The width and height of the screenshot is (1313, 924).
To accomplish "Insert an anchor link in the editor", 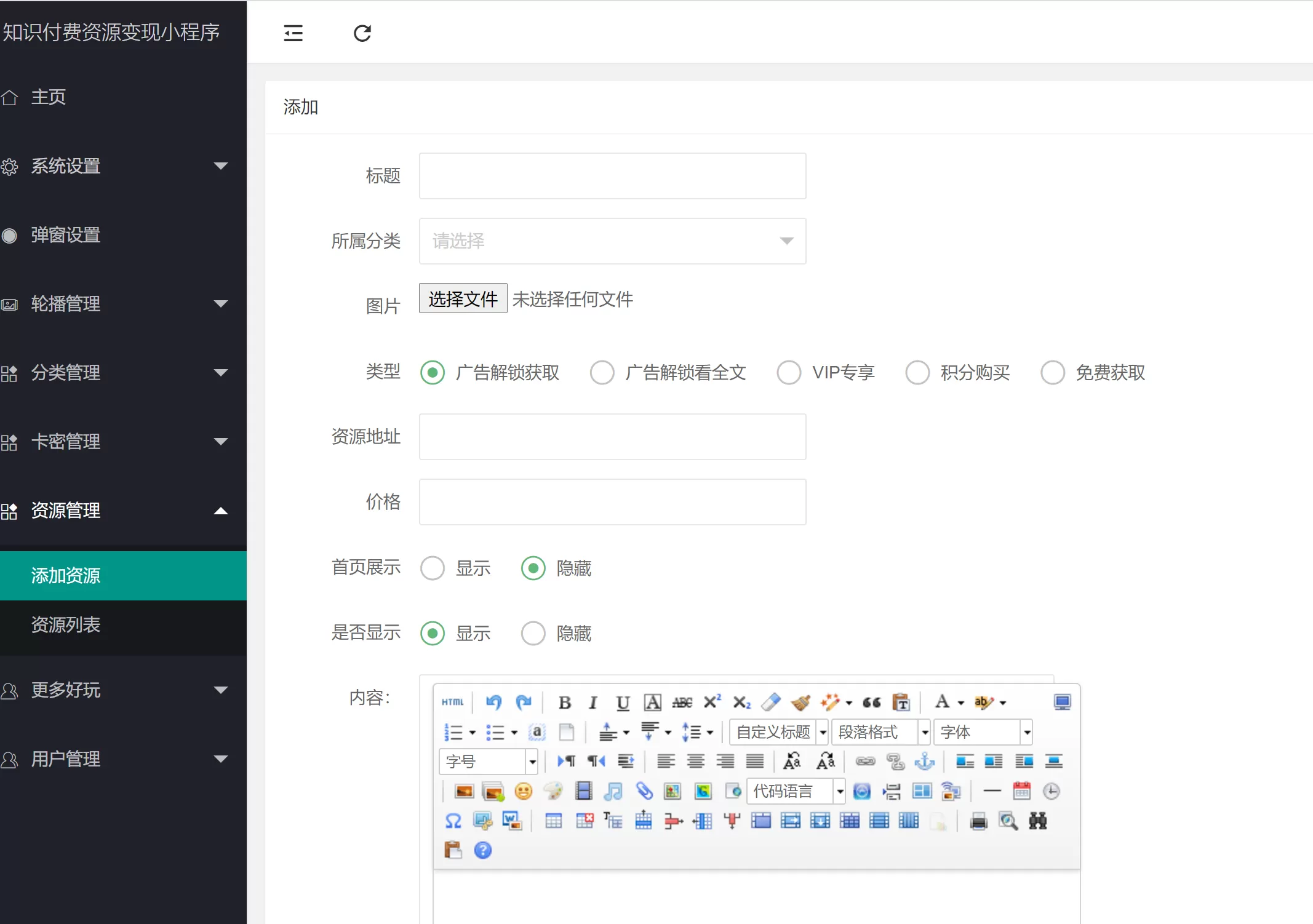I will [926, 761].
